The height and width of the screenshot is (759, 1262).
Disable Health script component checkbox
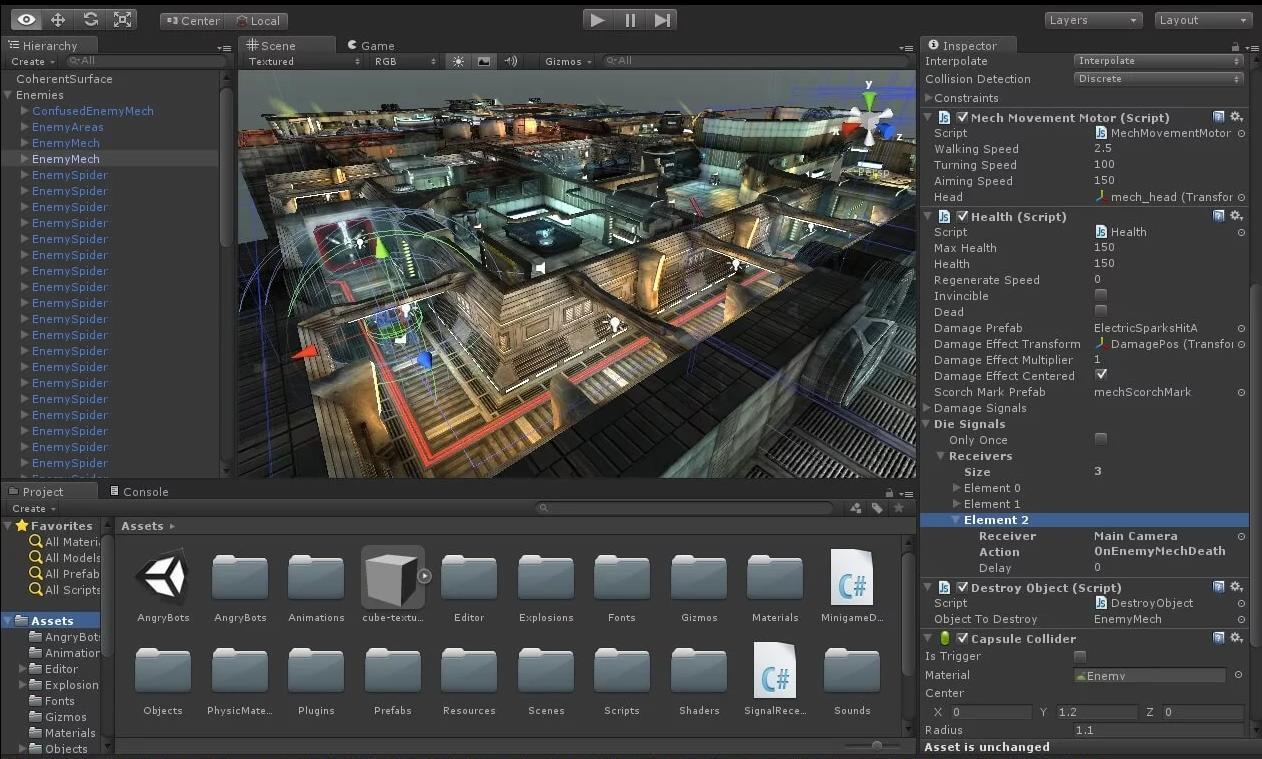coord(963,216)
